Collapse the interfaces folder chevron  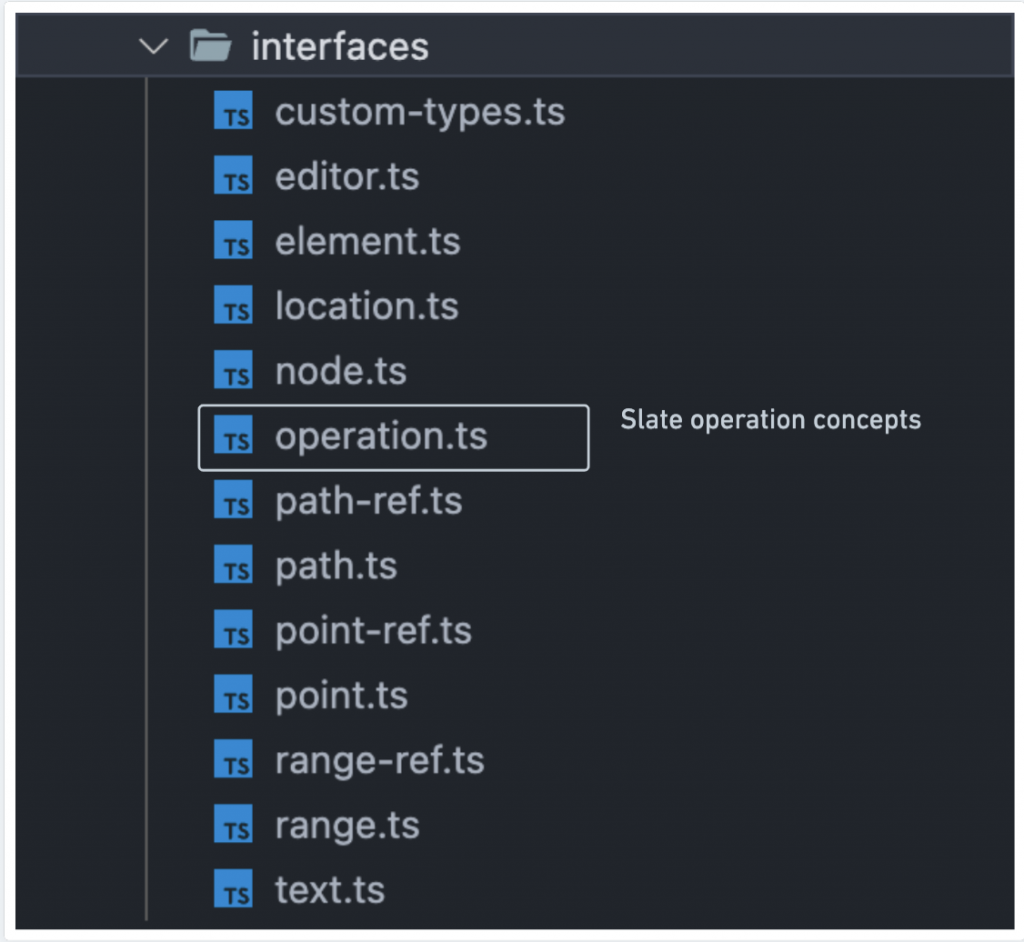pos(153,46)
